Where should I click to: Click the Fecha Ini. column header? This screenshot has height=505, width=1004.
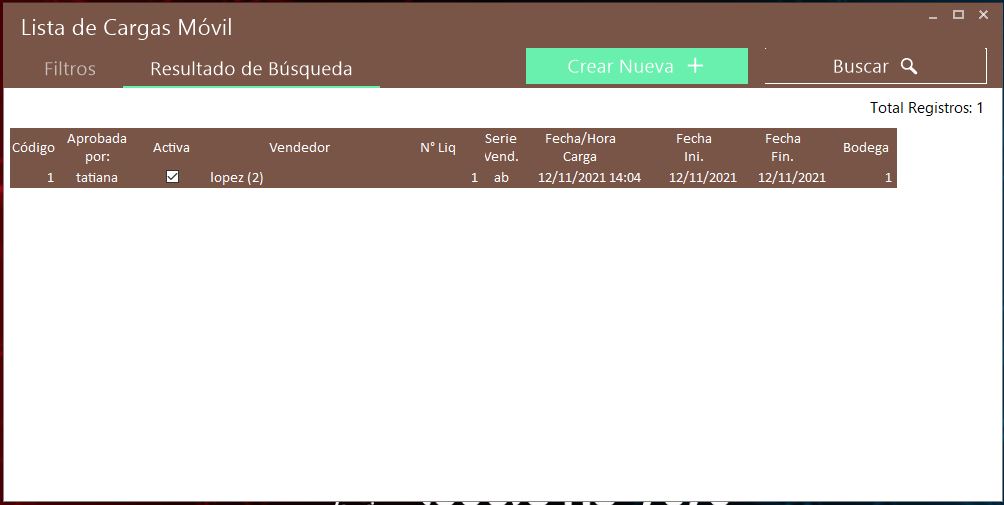pos(694,147)
